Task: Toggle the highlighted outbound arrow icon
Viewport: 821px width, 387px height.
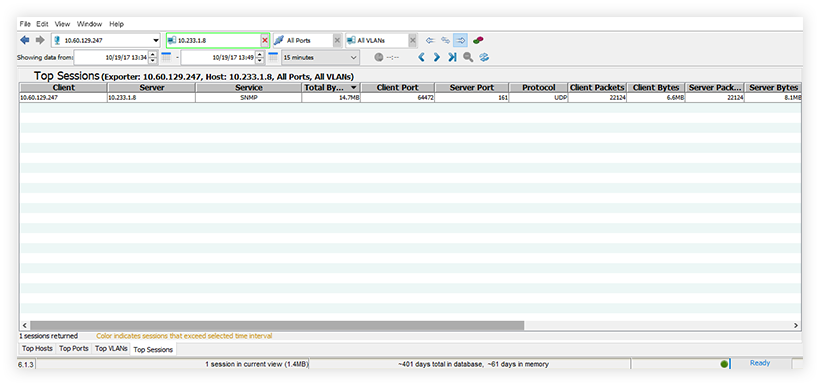Action: click(461, 40)
